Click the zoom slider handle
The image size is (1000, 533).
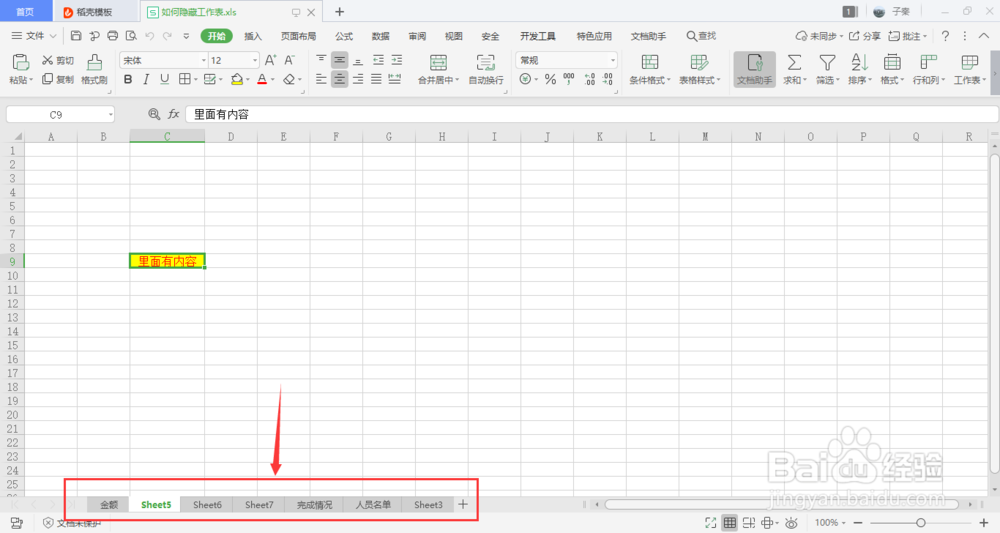click(x=920, y=523)
